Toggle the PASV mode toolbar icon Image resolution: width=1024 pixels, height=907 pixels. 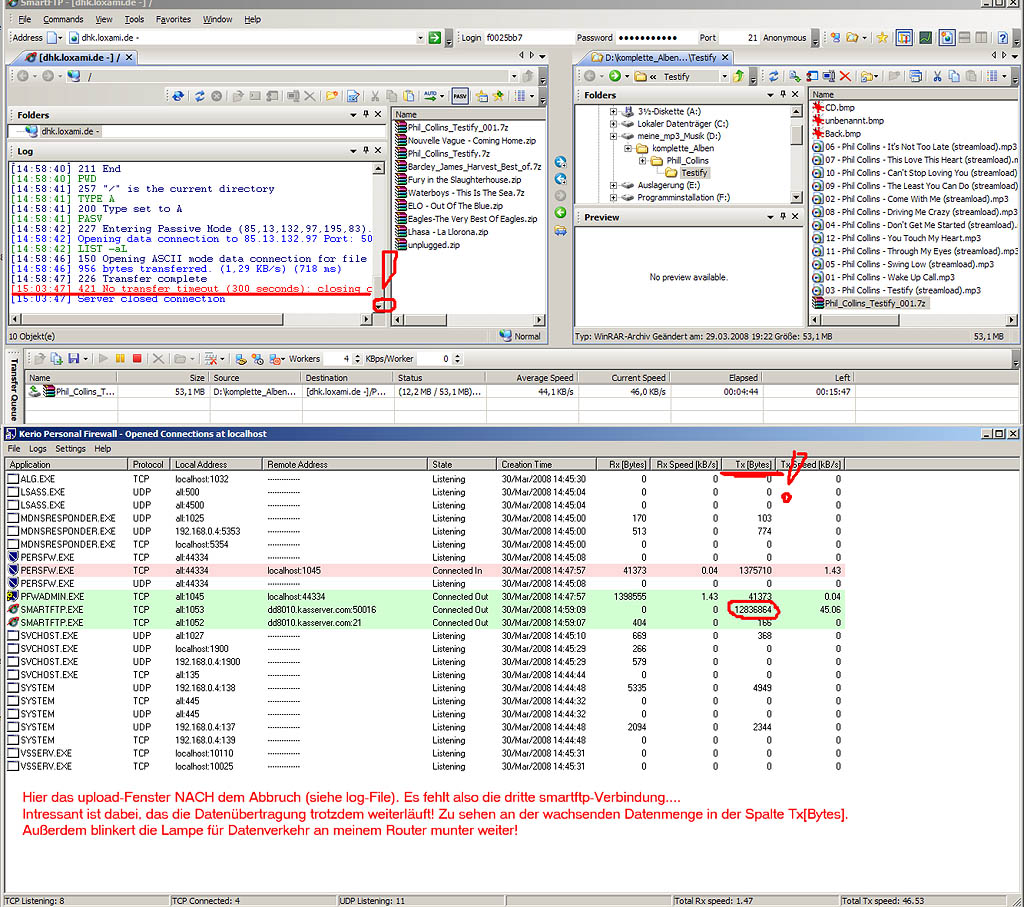pyautogui.click(x=459, y=96)
